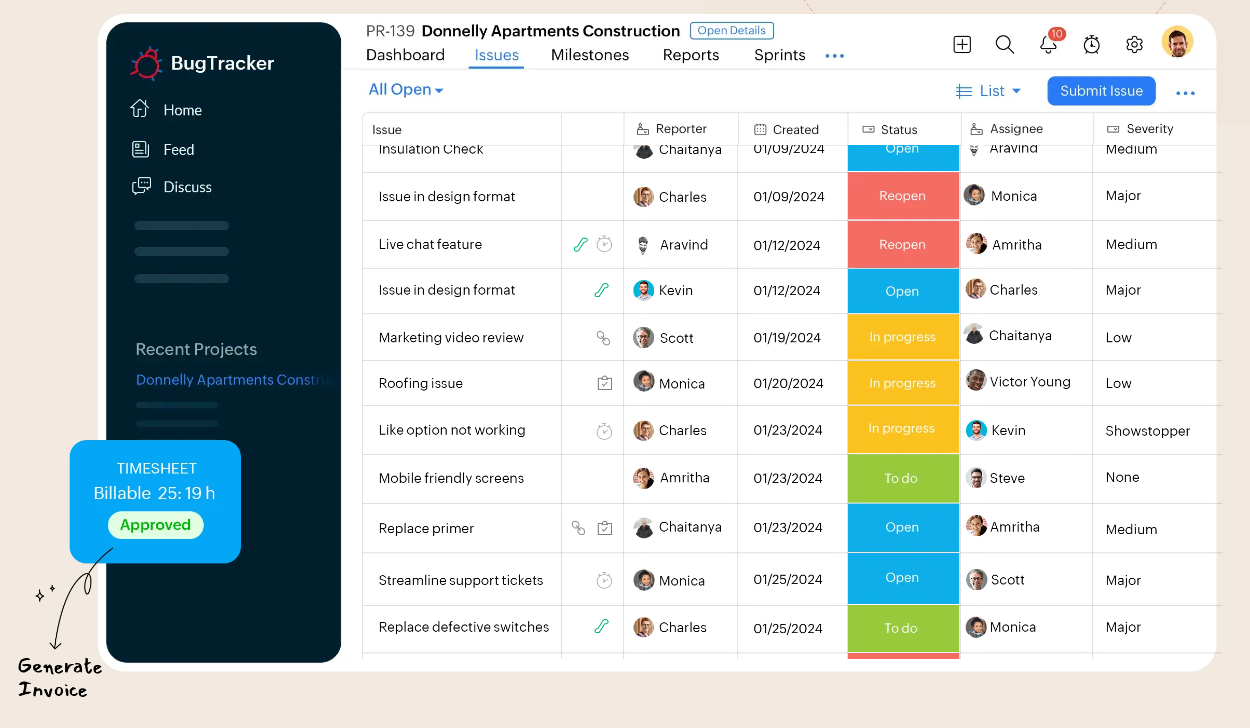Click link icon on Marketing video review row

click(x=603, y=338)
